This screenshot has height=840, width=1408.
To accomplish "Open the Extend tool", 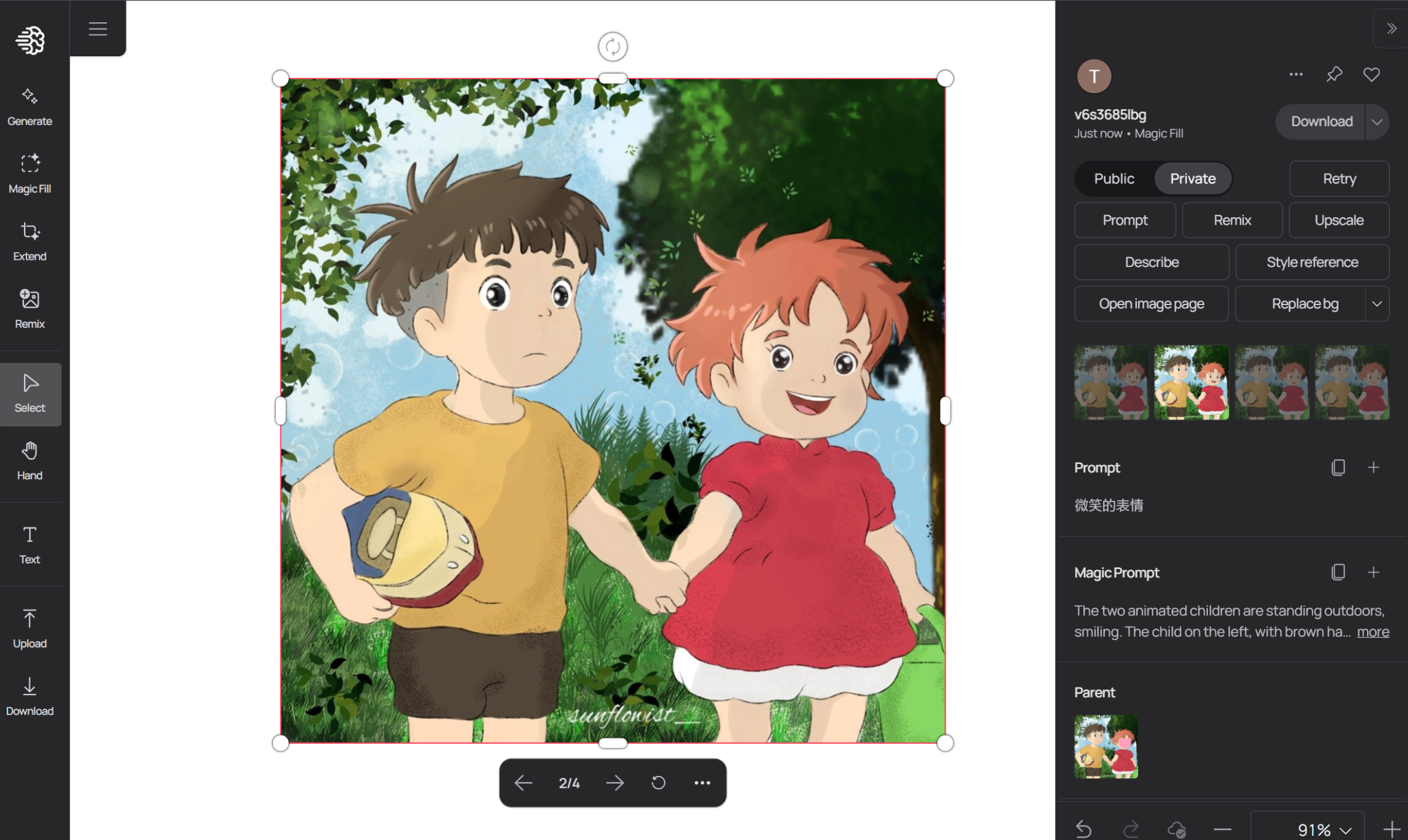I will (x=30, y=242).
